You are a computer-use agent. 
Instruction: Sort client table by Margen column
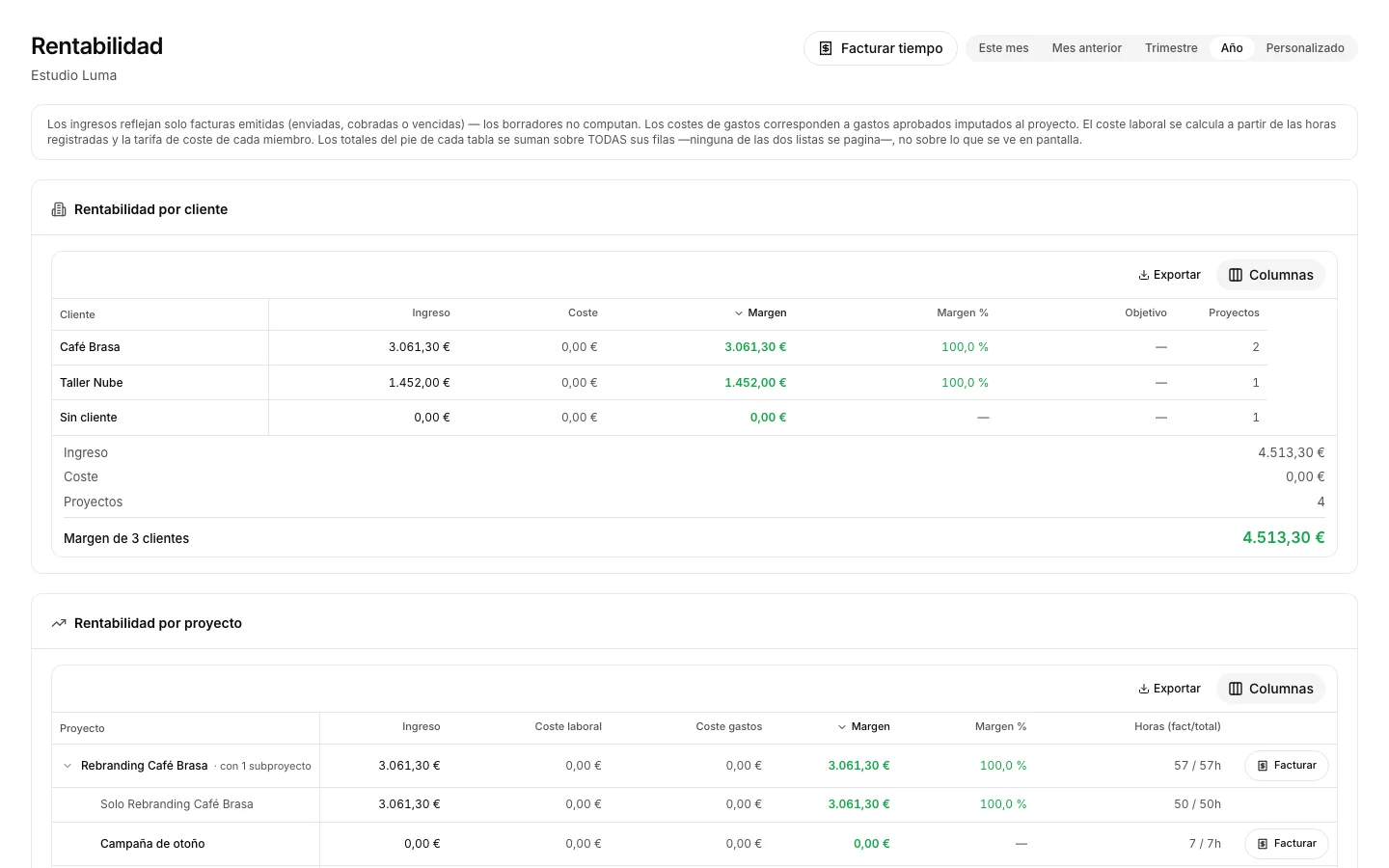[x=760, y=313]
